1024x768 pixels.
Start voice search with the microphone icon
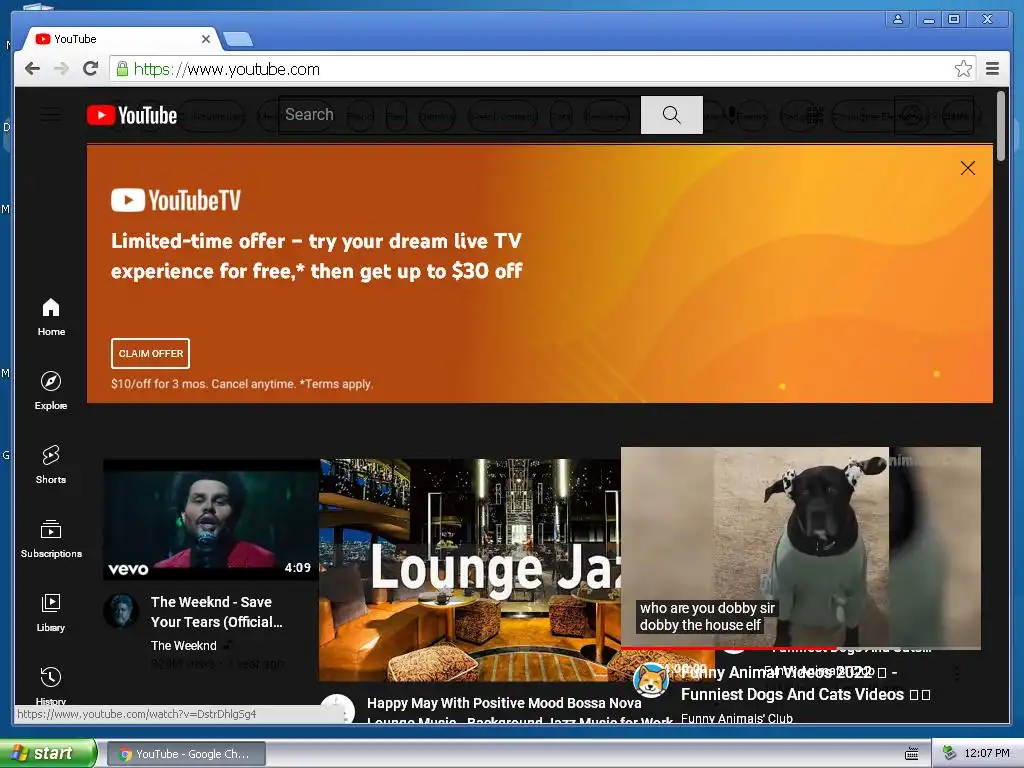point(732,115)
